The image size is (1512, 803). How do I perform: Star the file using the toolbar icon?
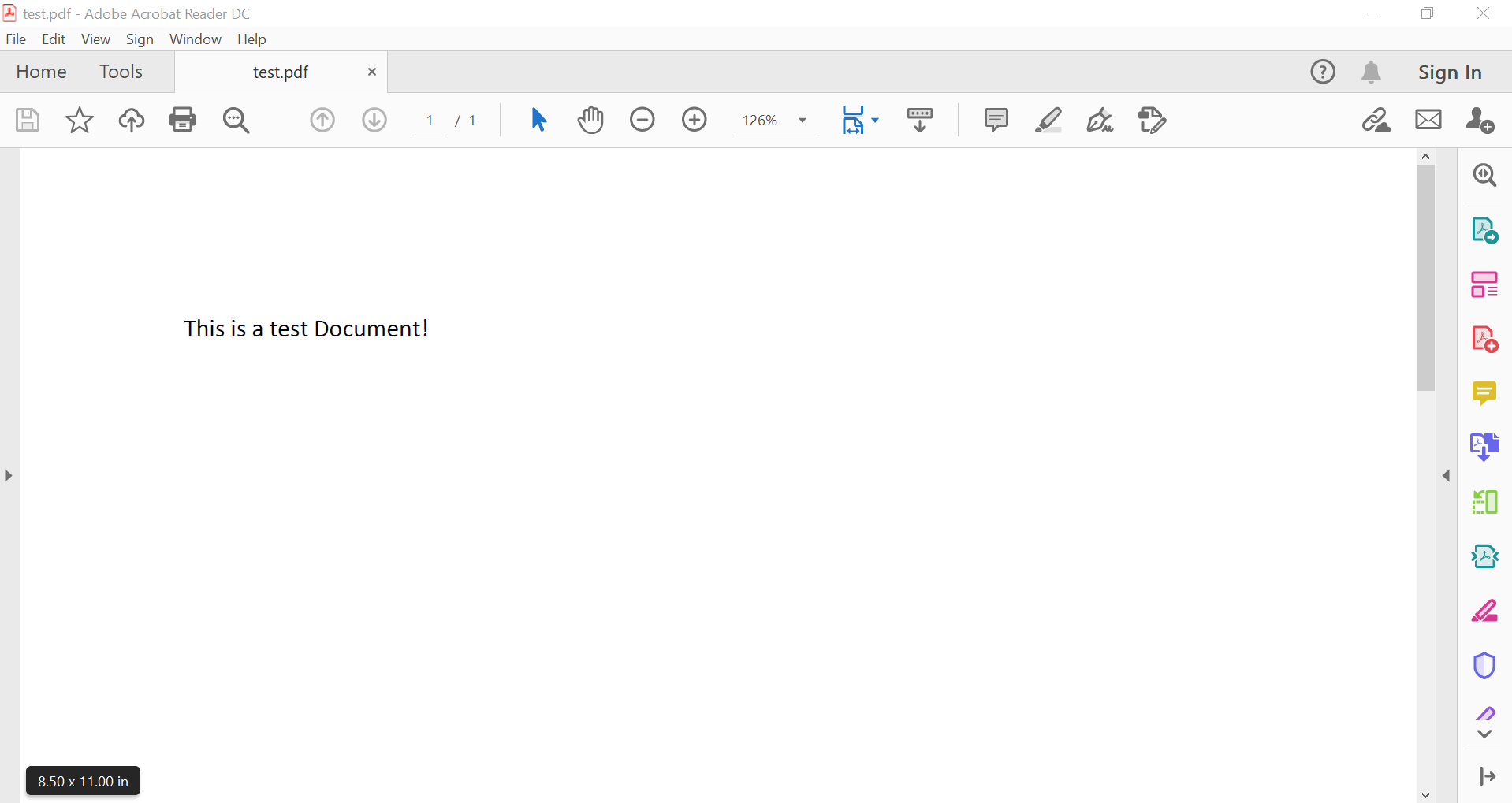point(80,120)
